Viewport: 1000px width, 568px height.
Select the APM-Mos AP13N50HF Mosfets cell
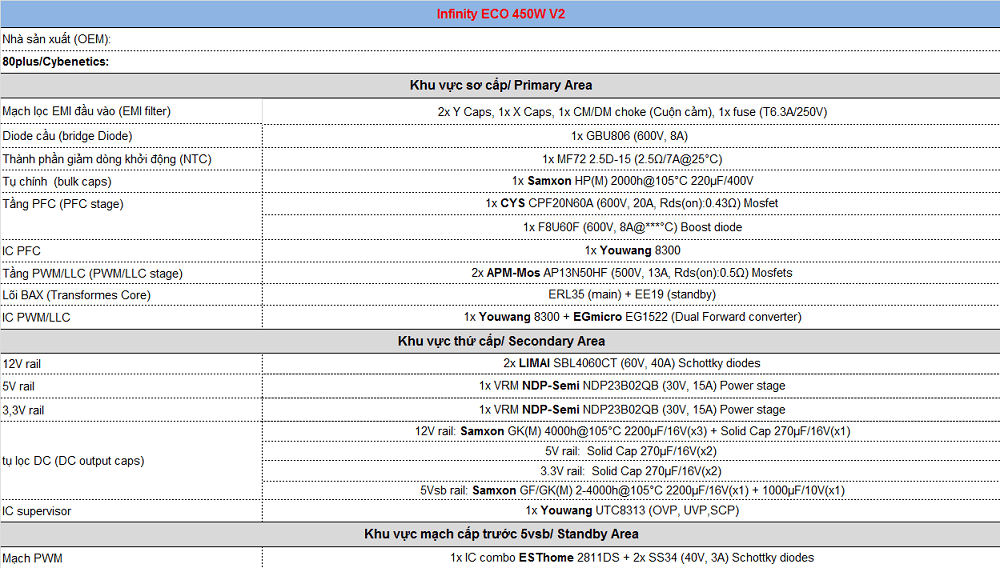(x=631, y=273)
